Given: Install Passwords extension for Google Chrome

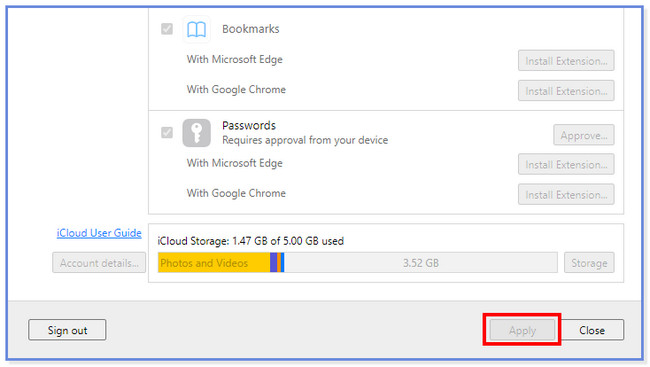Looking at the screenshot, I should pyautogui.click(x=566, y=194).
